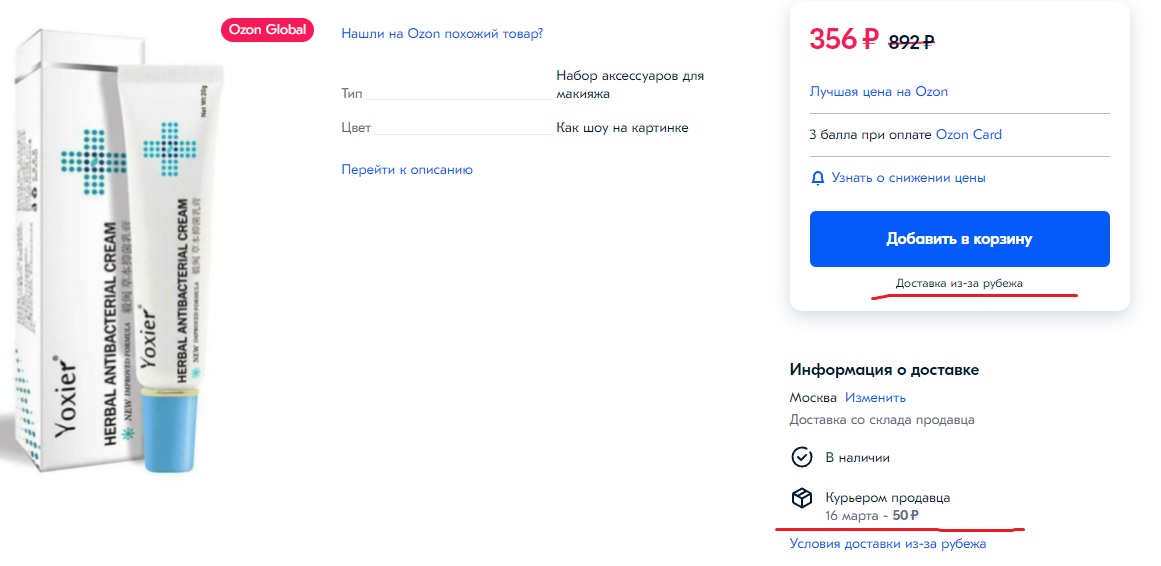This screenshot has height=566, width=1161.
Task: Click the current price 356 ₽
Action: tap(843, 39)
